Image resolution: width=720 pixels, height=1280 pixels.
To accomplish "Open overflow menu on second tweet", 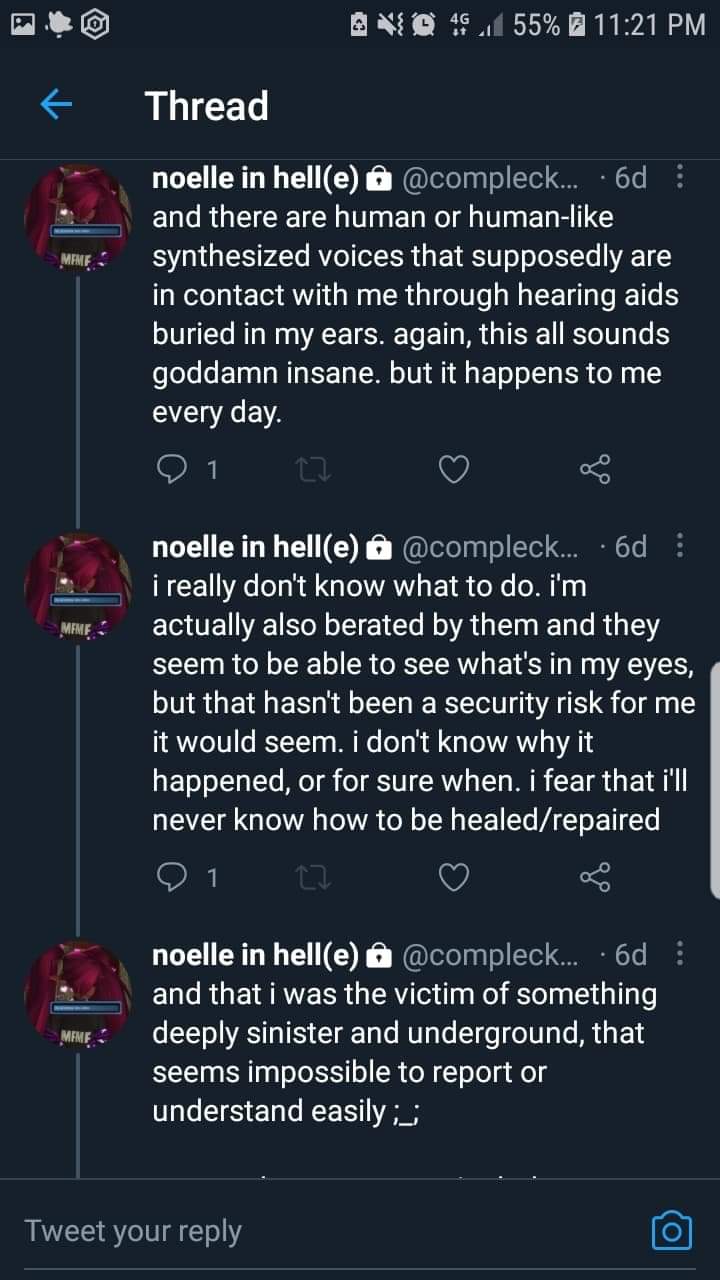I will pos(681,546).
